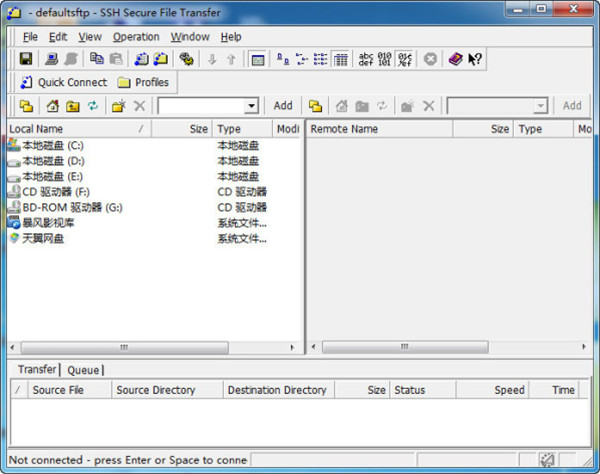The width and height of the screenshot is (600, 474).
Task: Toggle auto select transfer mode
Action: pyautogui.click(x=405, y=60)
